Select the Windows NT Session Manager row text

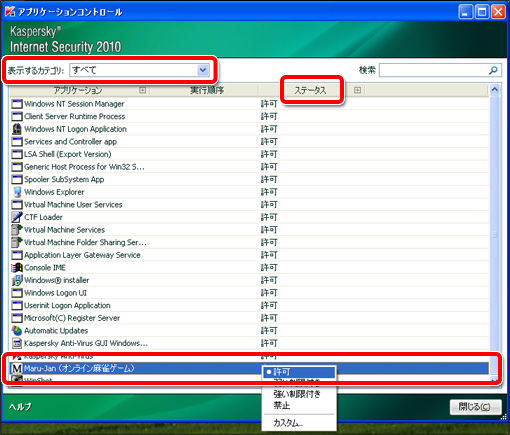tap(74, 104)
